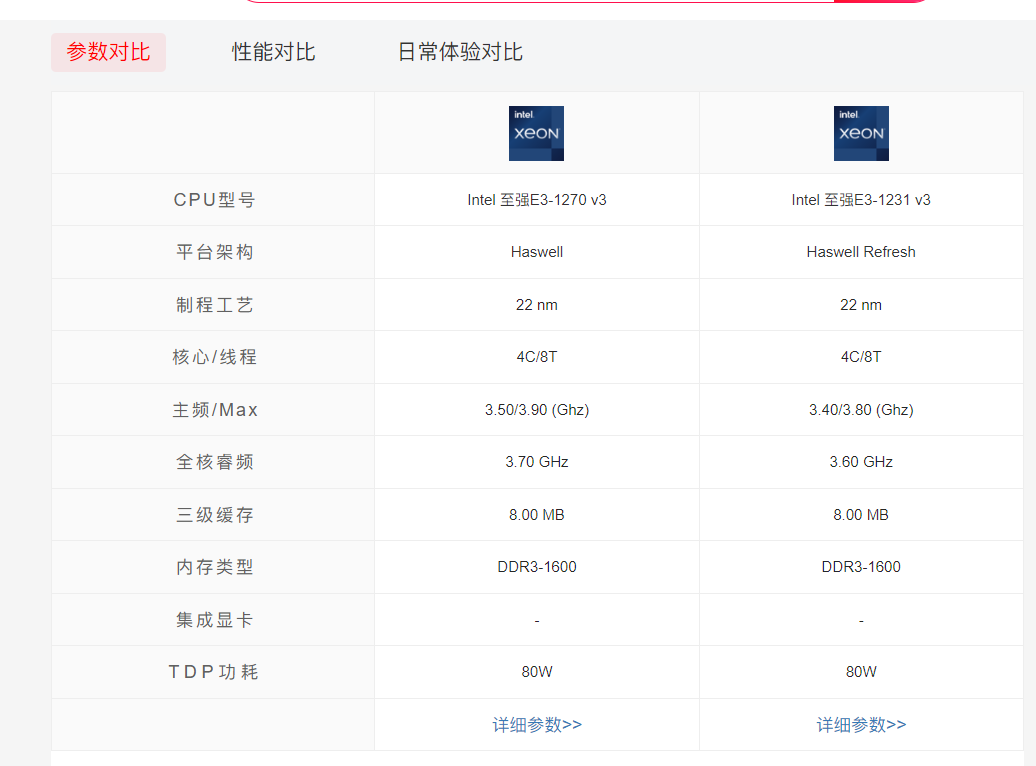Select the text Intel 至强E3-1270 v3
The height and width of the screenshot is (766, 1036).
(x=536, y=200)
